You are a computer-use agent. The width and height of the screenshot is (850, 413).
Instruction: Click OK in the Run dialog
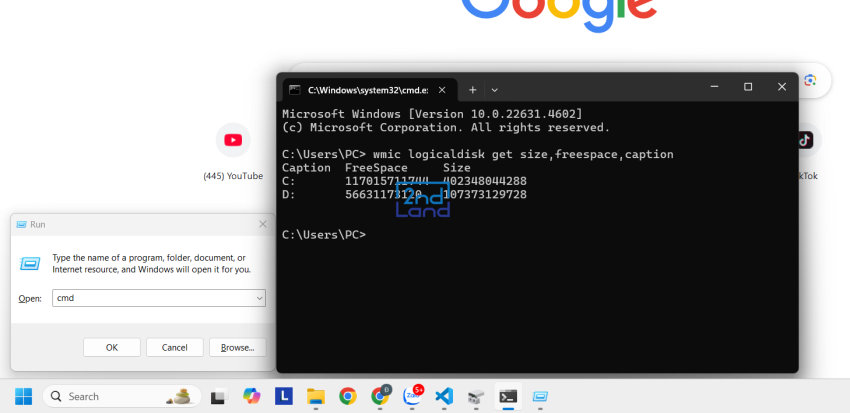click(112, 347)
